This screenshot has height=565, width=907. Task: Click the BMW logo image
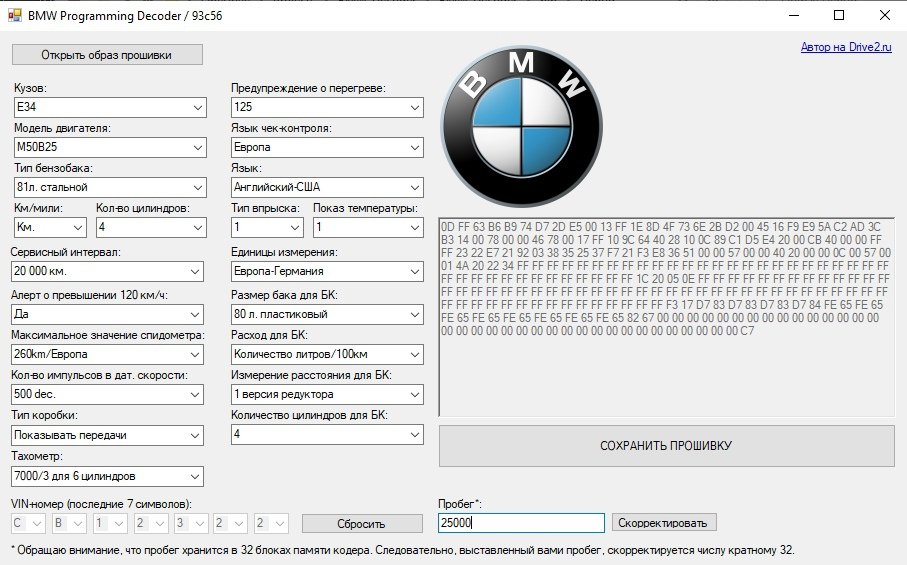(521, 125)
